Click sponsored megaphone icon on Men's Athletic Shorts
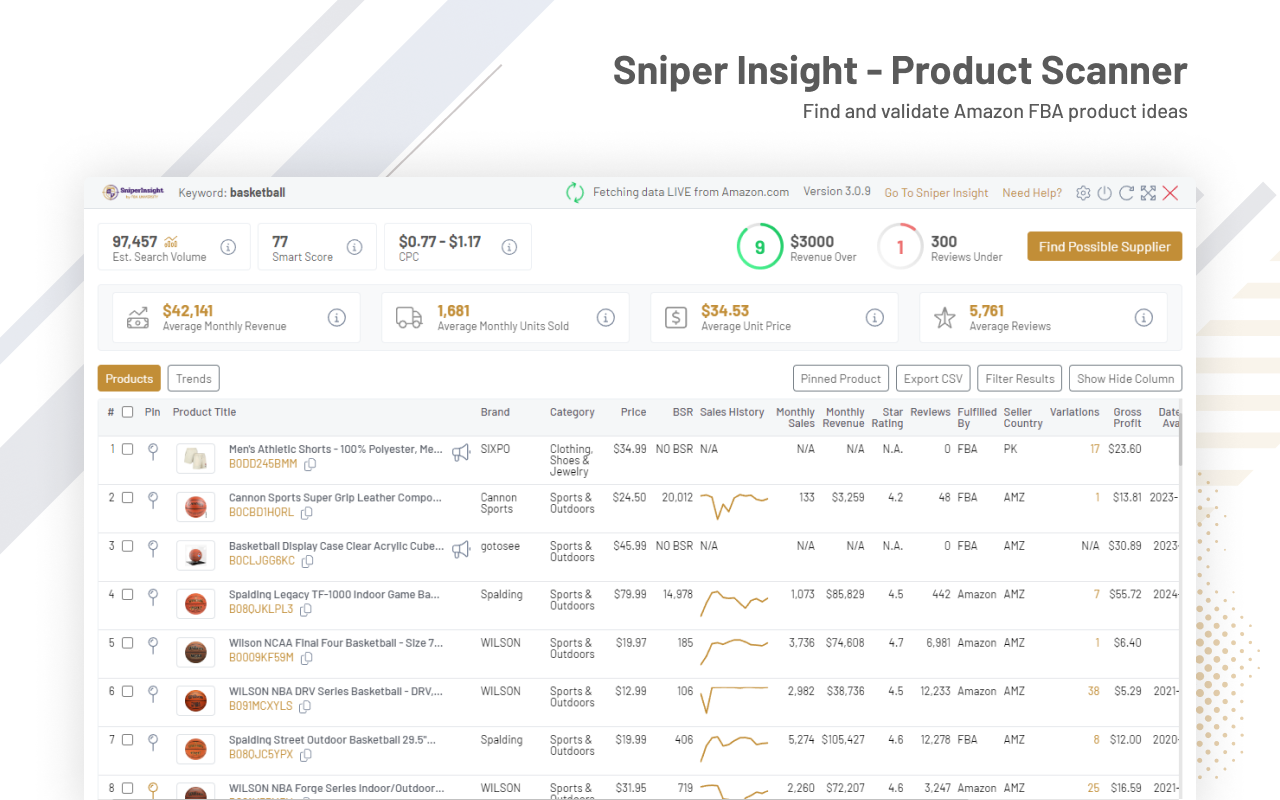 [x=461, y=453]
